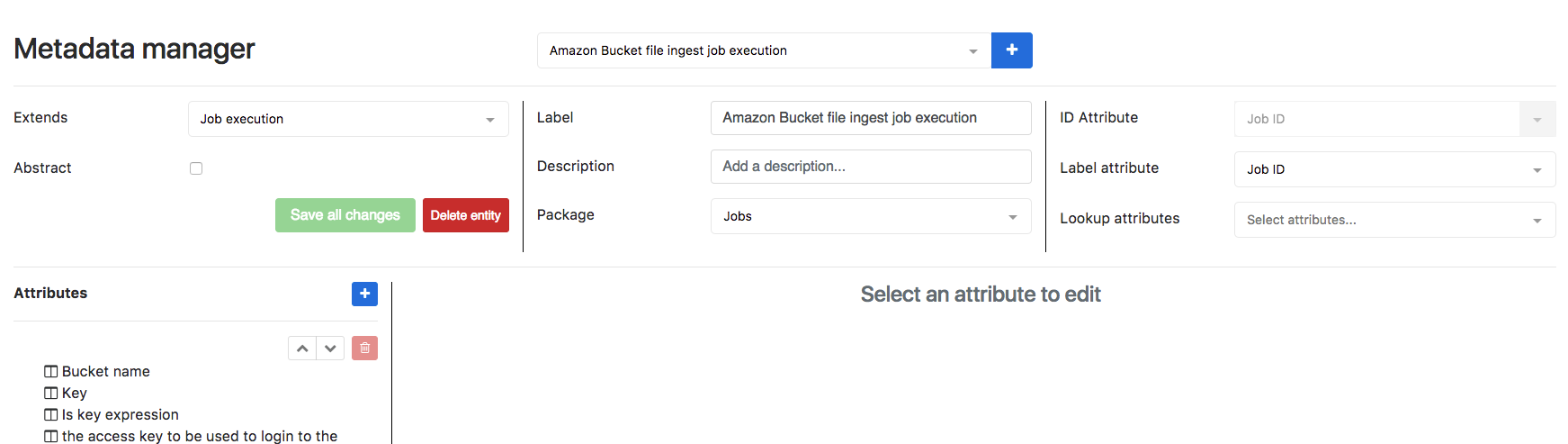Move selected attribute down with arrow
Image resolution: width=1568 pixels, height=444 pixels.
[x=330, y=349]
